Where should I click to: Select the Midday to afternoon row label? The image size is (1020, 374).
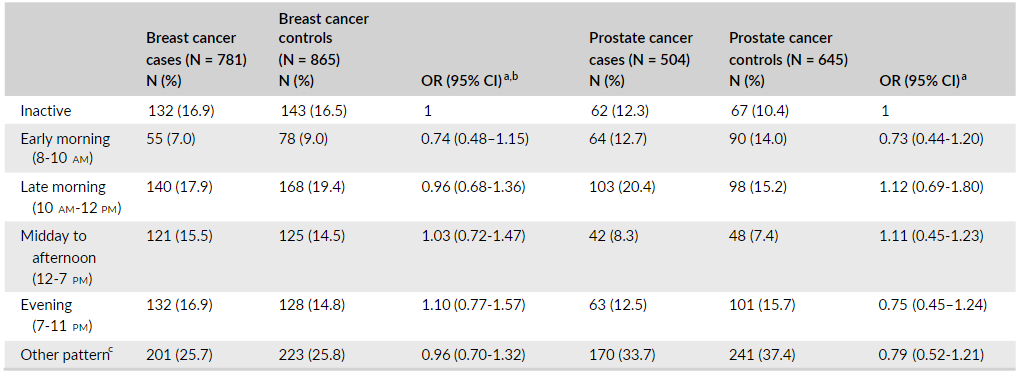[x=59, y=258]
